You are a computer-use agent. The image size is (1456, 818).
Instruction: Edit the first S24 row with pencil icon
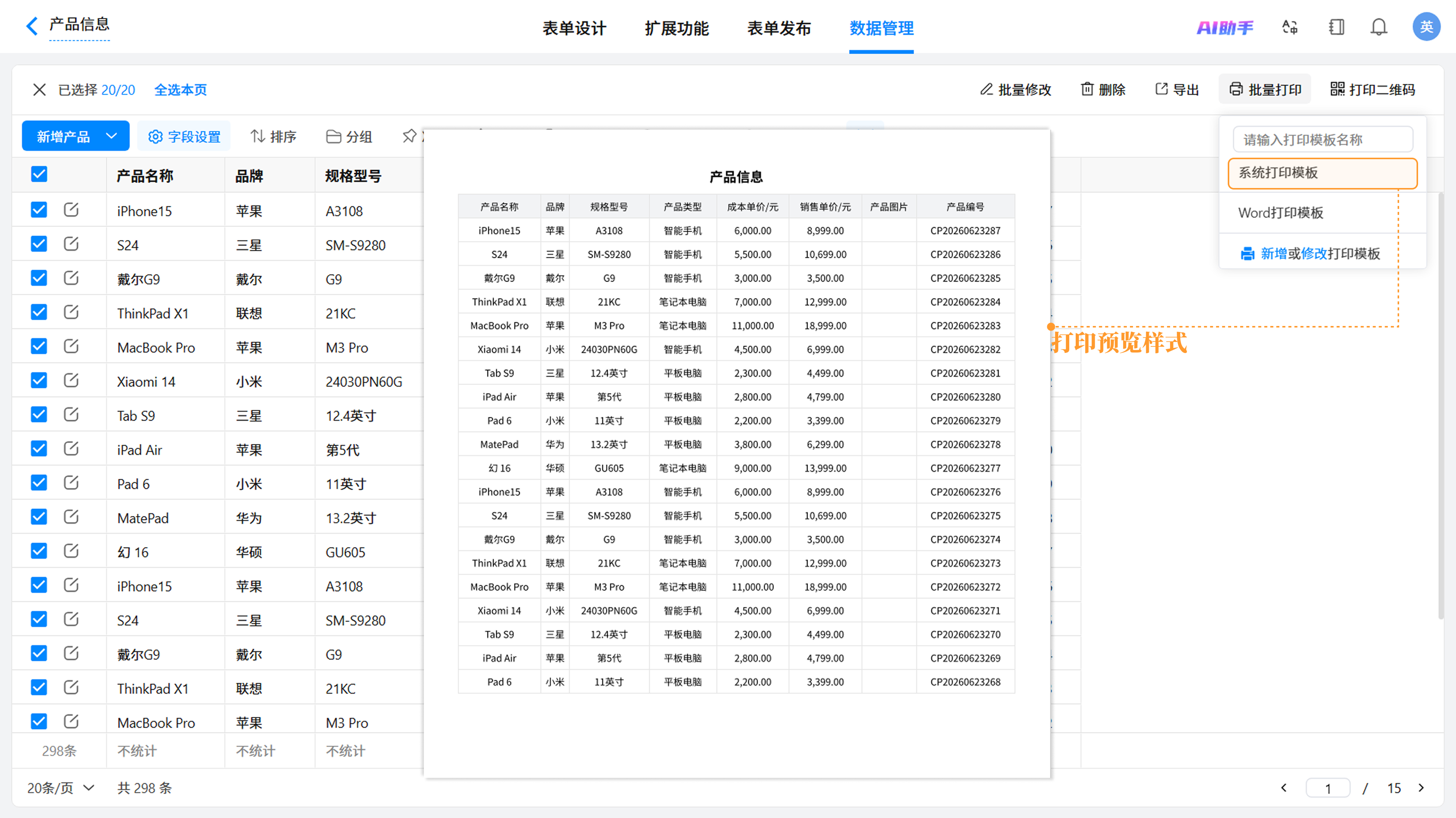click(71, 244)
